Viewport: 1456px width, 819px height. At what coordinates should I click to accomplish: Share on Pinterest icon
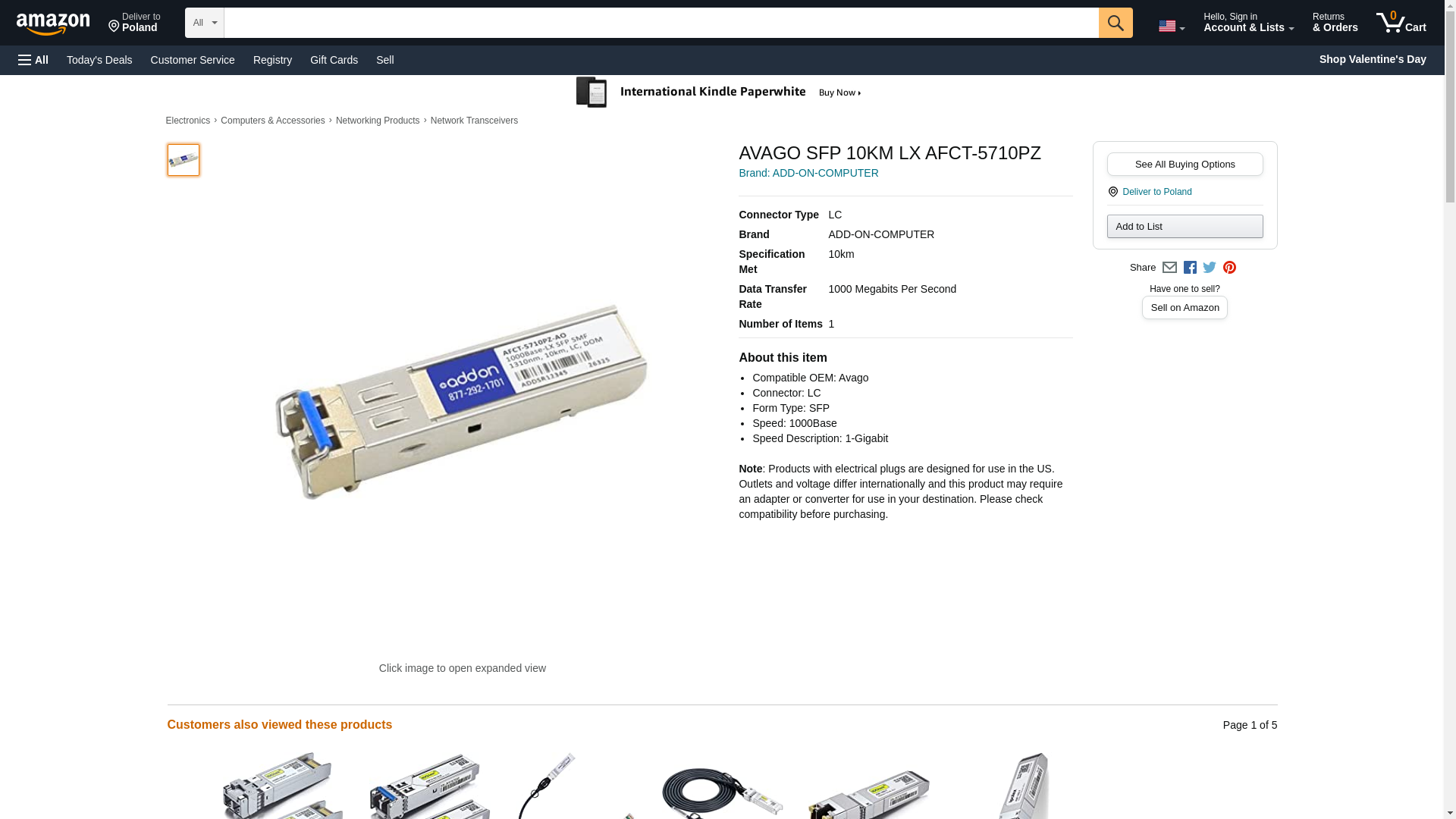coord(1229,268)
